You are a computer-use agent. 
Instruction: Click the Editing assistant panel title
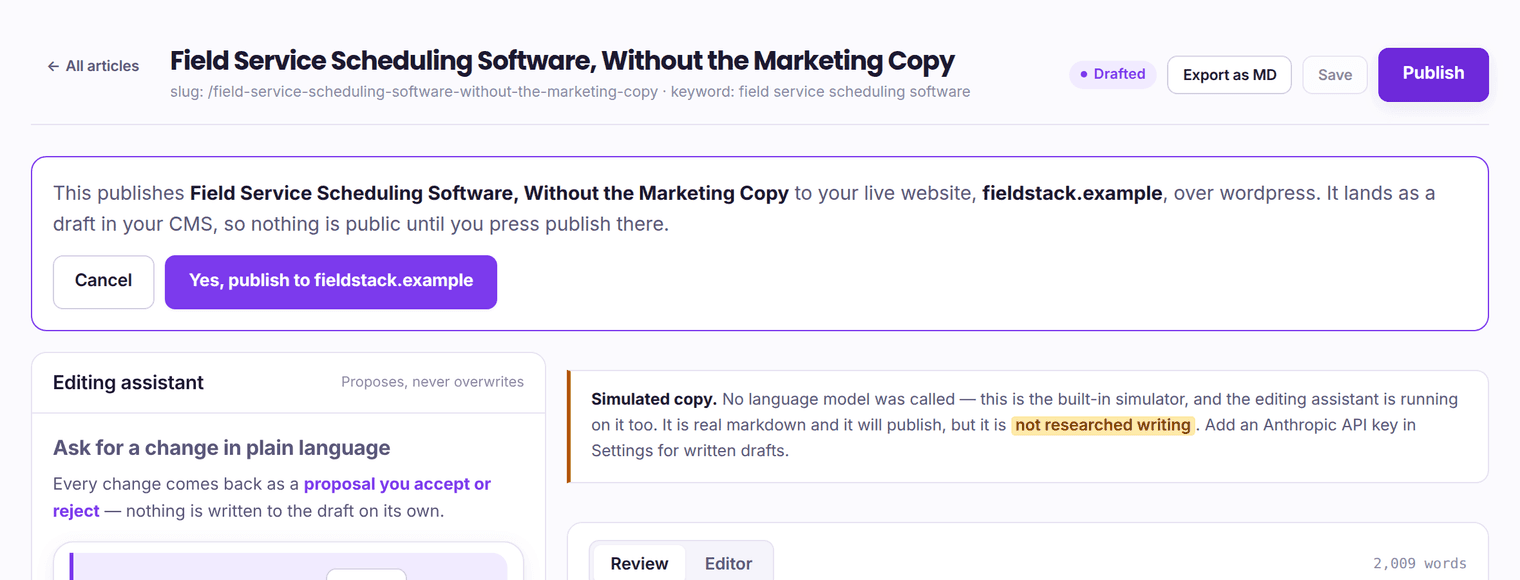pyautogui.click(x=128, y=382)
